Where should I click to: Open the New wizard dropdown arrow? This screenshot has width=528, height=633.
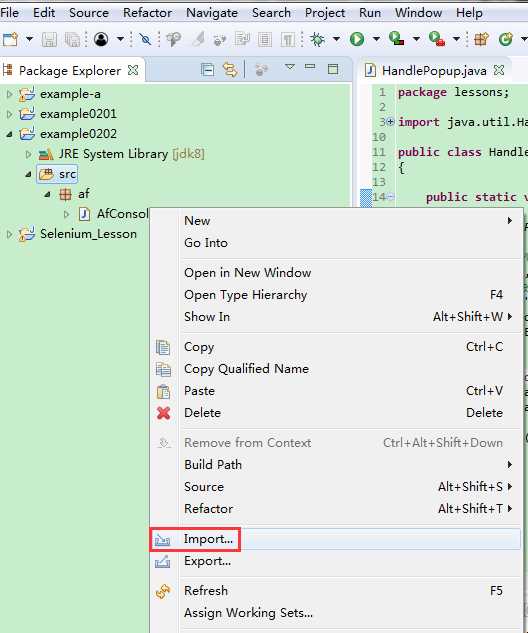(29, 39)
